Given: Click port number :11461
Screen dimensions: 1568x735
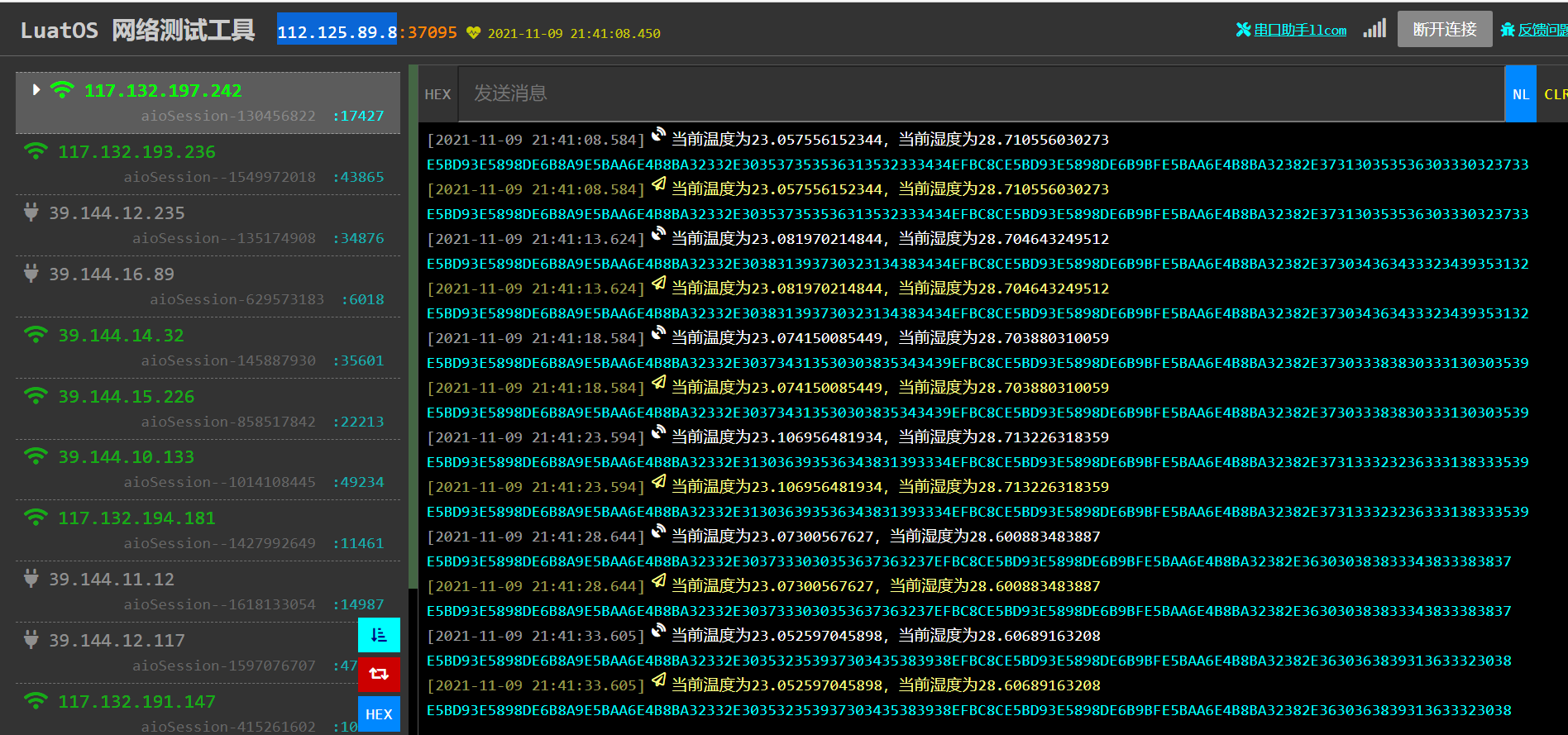Looking at the screenshot, I should [x=358, y=543].
